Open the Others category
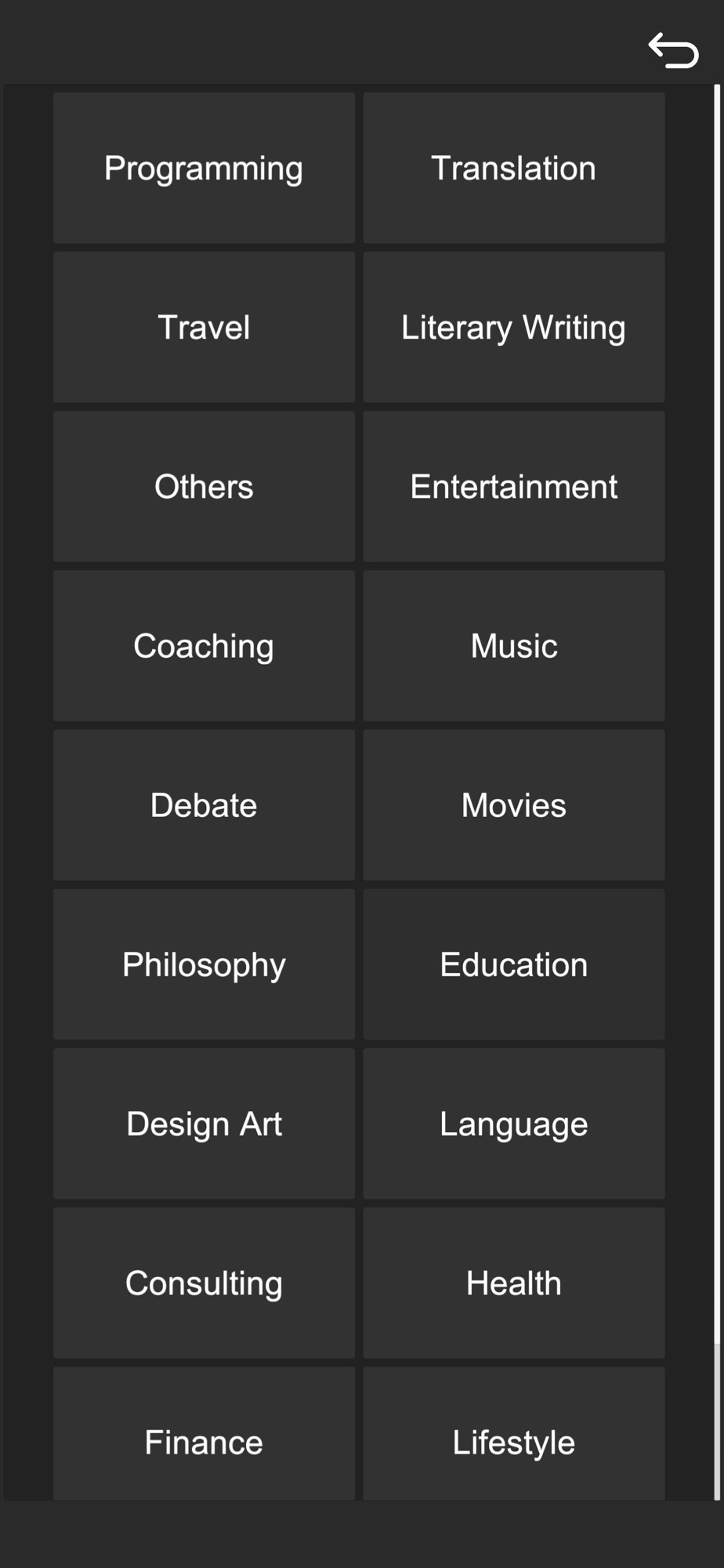Screen dimensions: 724x1568 pos(204,486)
